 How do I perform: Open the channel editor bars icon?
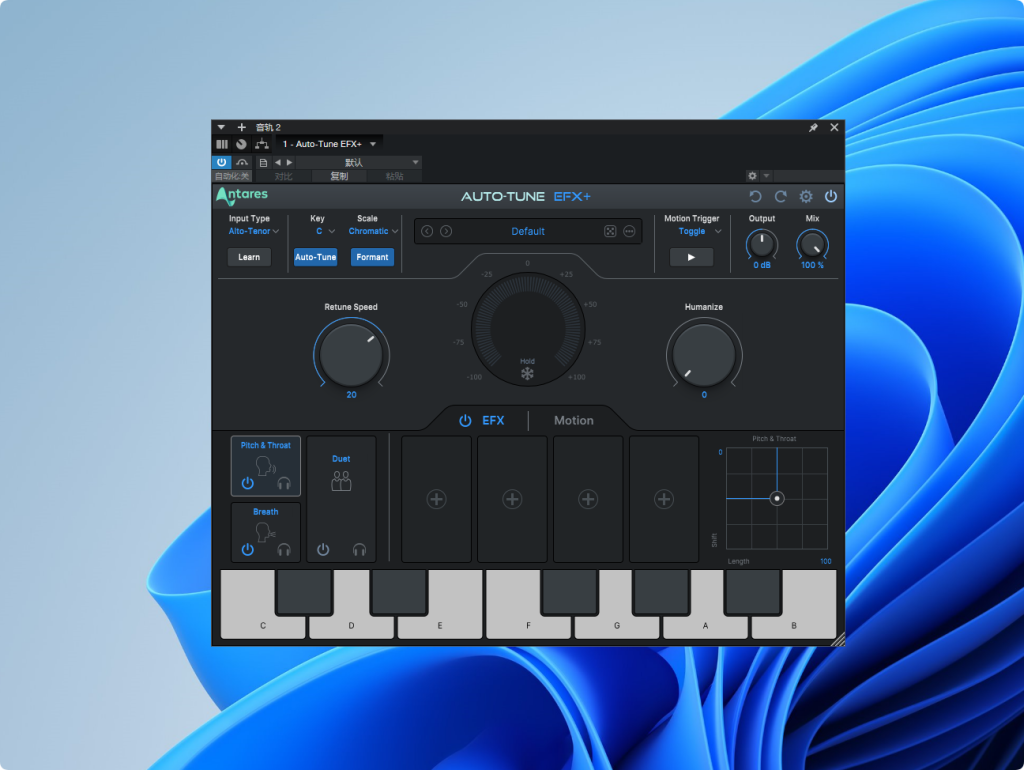click(x=222, y=144)
